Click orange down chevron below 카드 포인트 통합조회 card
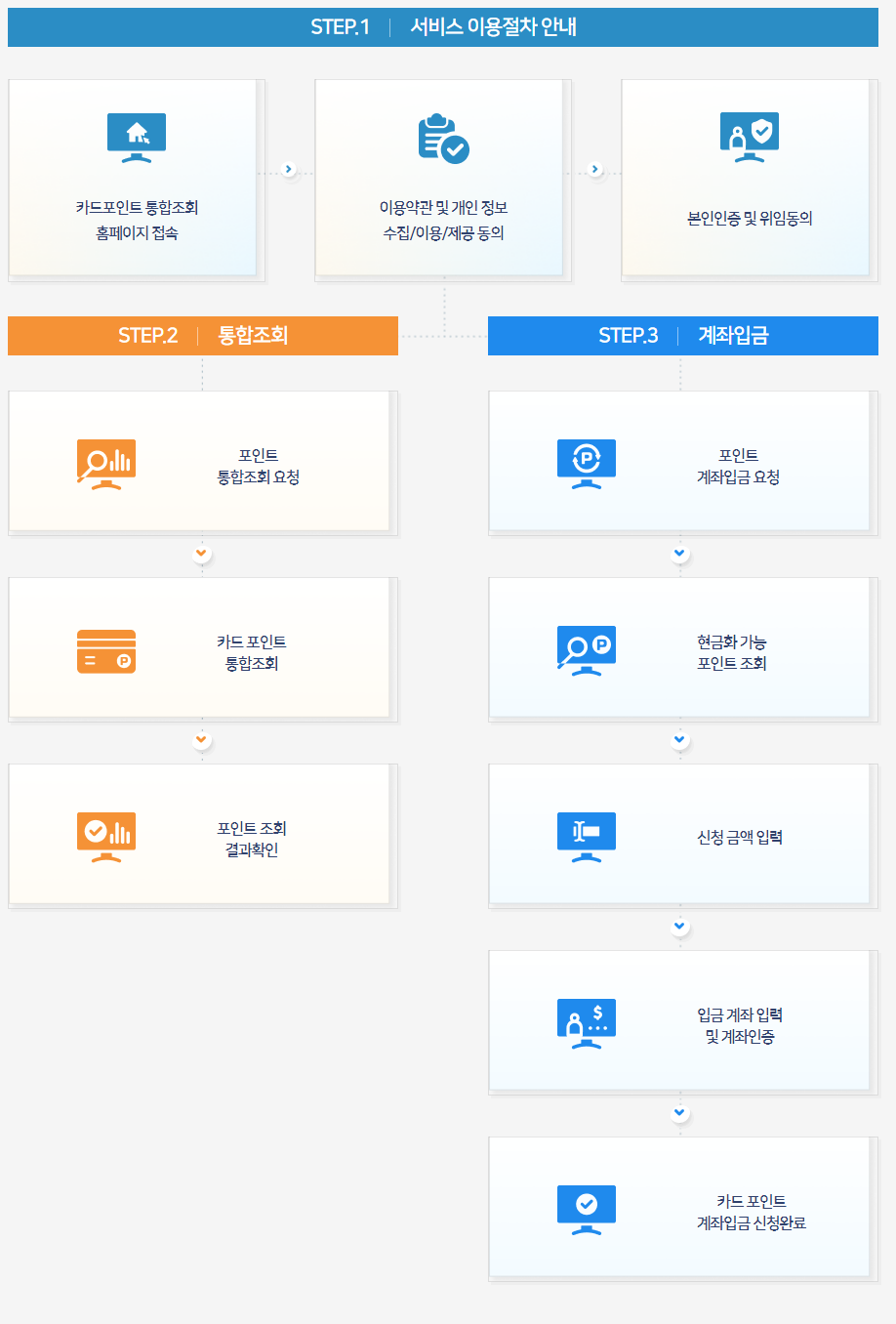Screen dimensions: 896x1324 coord(202,740)
